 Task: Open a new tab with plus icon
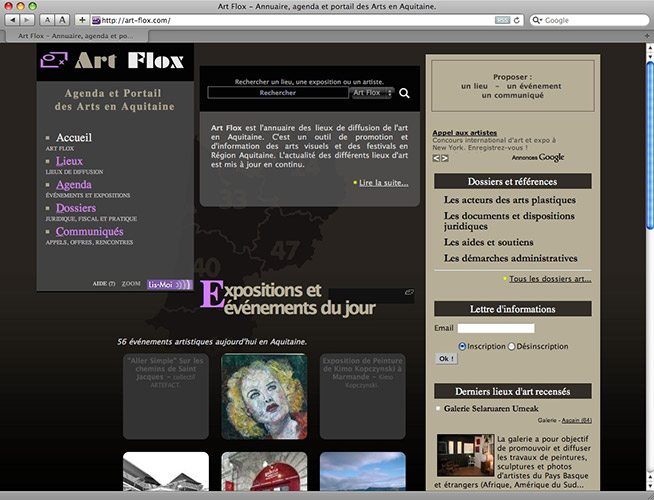point(647,36)
